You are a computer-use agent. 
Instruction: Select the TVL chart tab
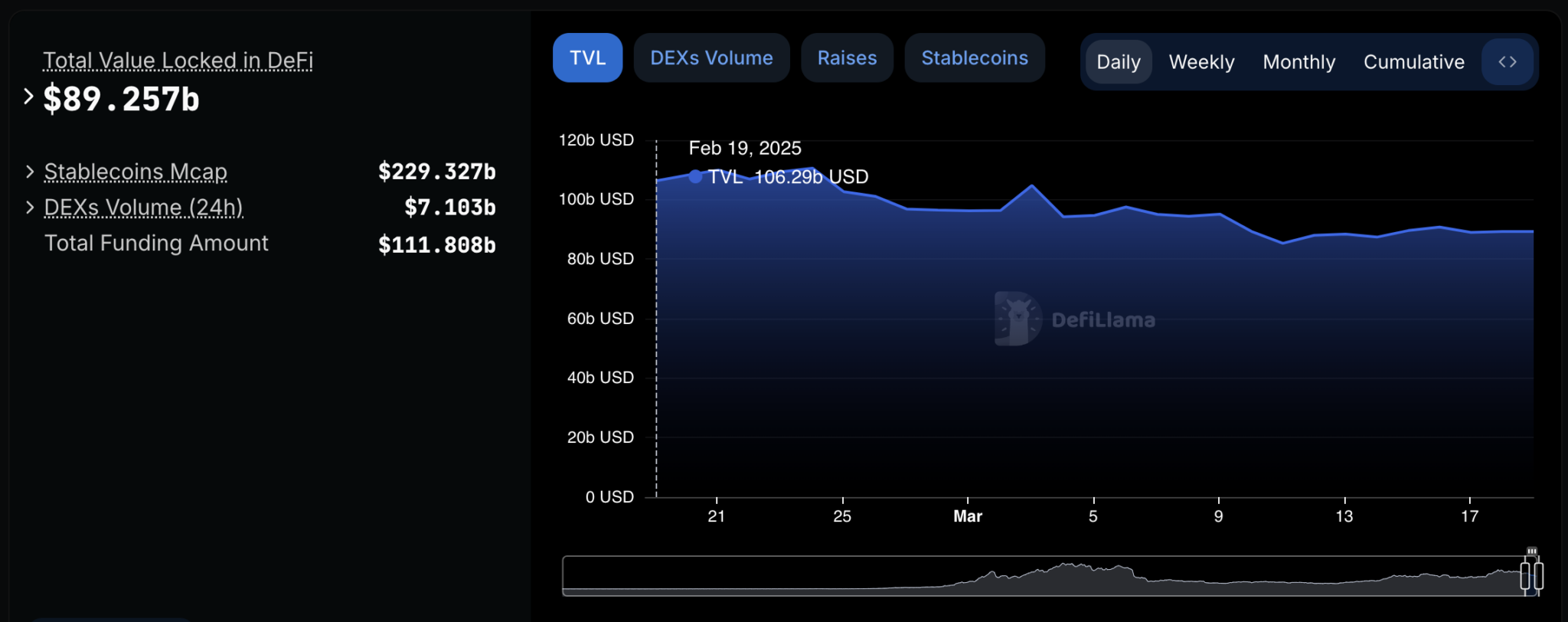pyautogui.click(x=587, y=58)
